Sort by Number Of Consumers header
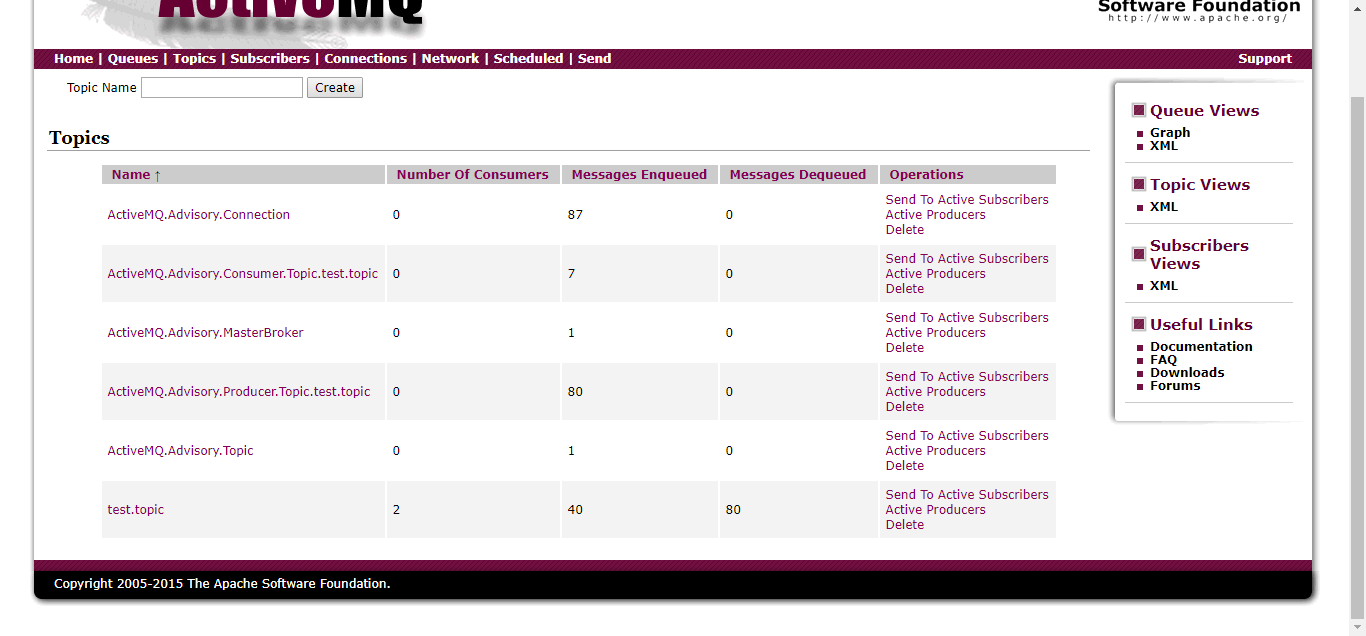The height and width of the screenshot is (636, 1366). tap(472, 175)
